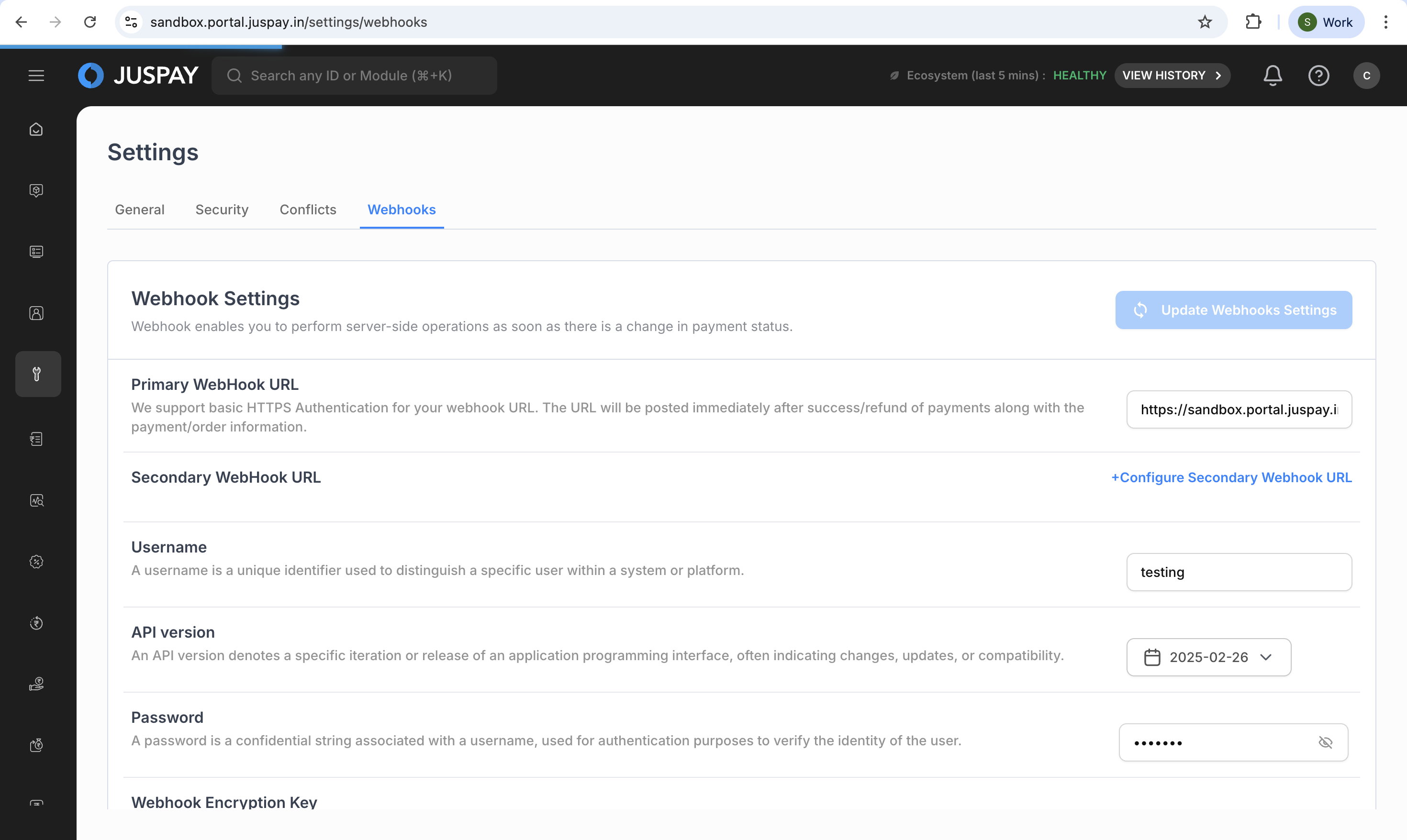Click the Username input field
Screen dimensions: 1407x840
coord(1238,572)
